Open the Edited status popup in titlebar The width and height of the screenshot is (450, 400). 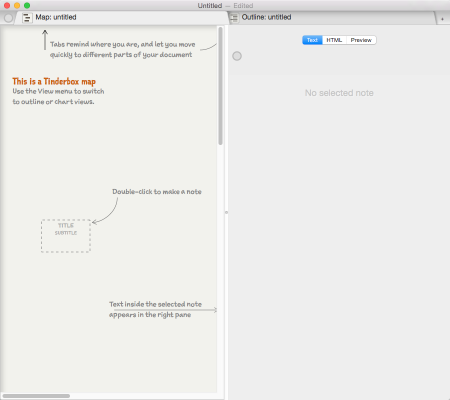(243, 6)
